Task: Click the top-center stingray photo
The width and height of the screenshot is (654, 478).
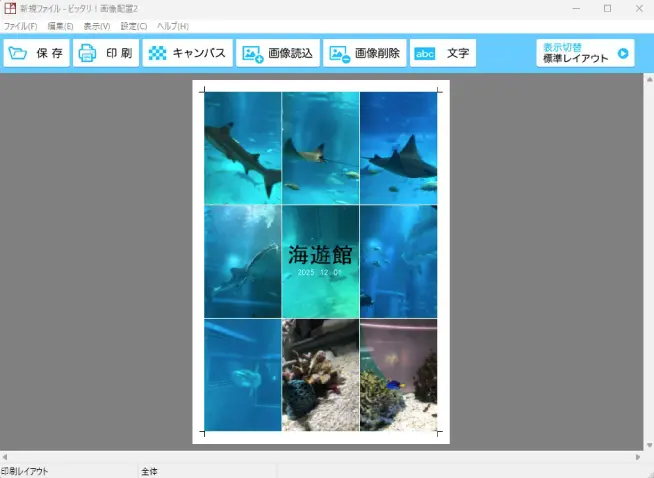Action: 320,148
